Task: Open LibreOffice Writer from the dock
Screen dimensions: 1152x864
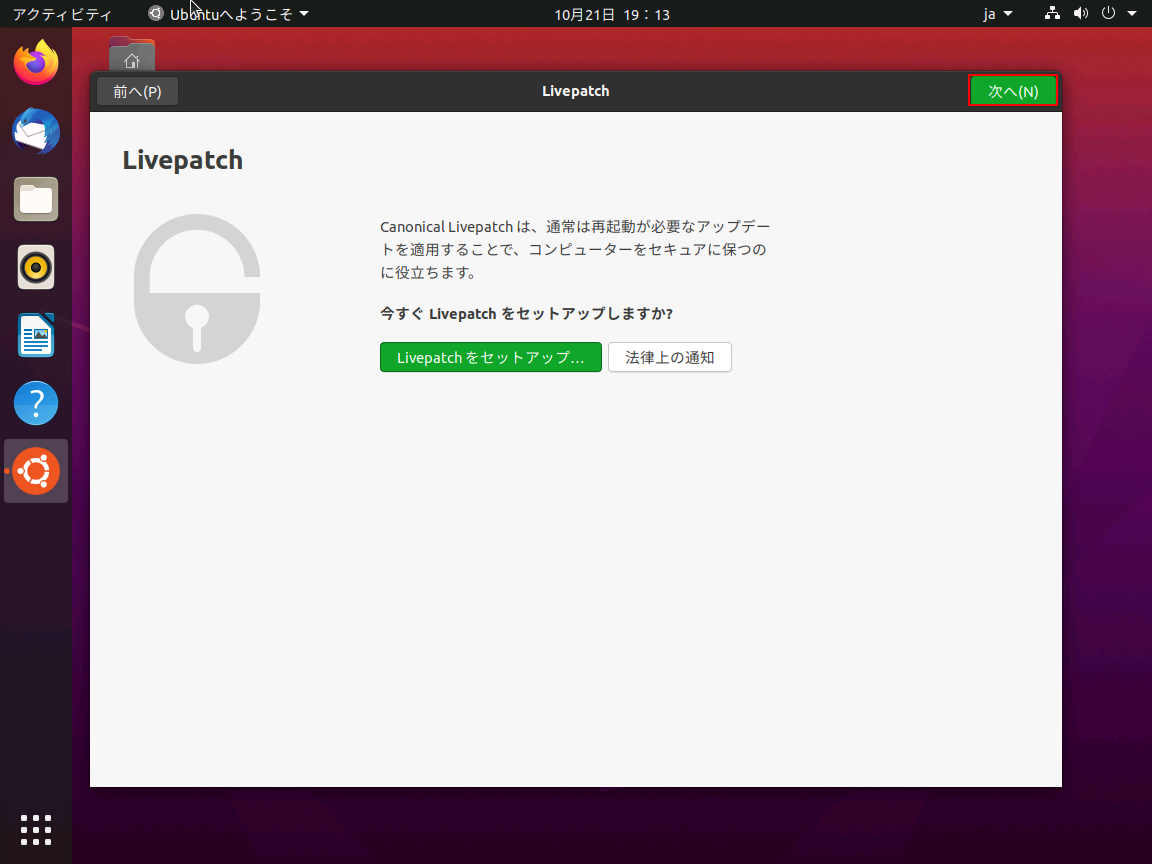Action: pos(36,335)
